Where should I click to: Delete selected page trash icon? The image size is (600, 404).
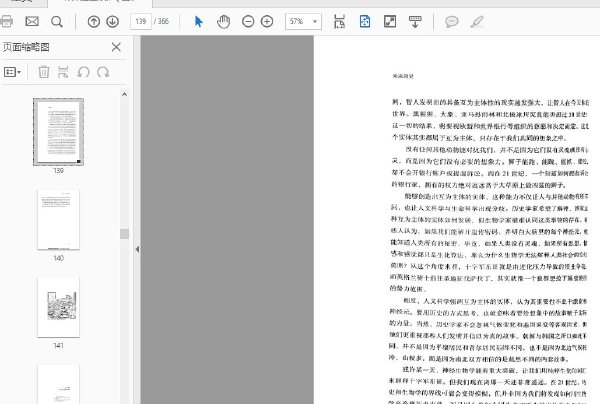(x=44, y=72)
